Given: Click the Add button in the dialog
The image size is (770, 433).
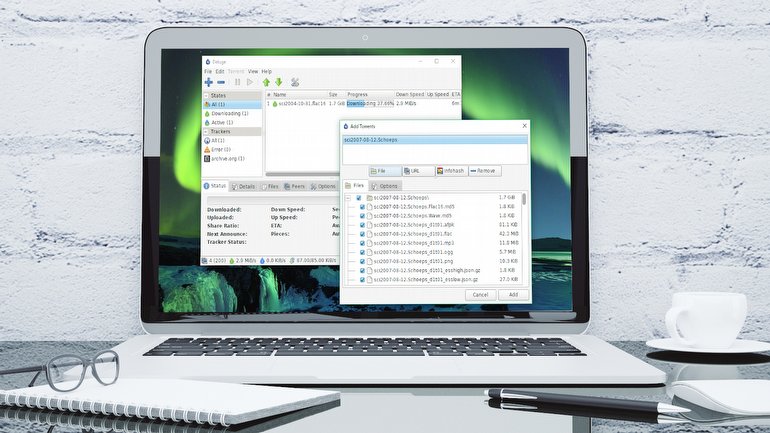Looking at the screenshot, I should point(513,295).
